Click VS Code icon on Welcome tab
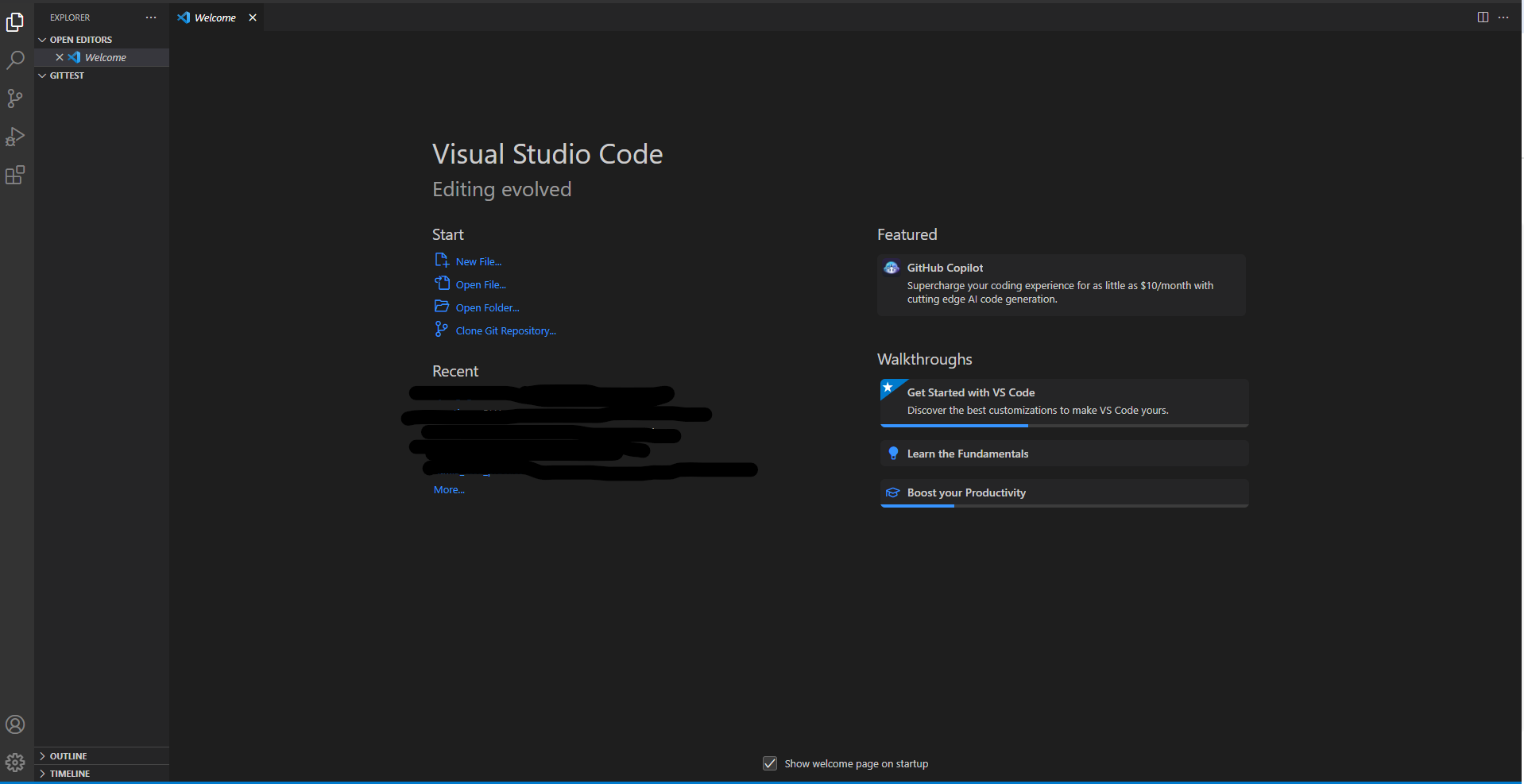 [x=184, y=17]
